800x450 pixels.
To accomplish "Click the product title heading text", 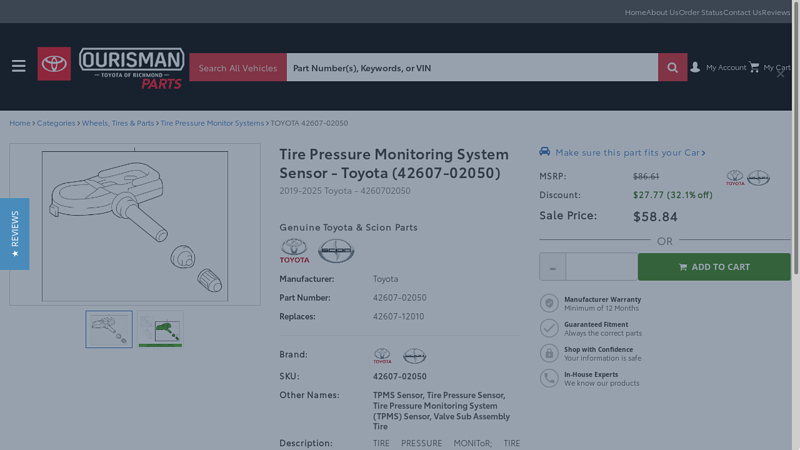I will (x=394, y=163).
